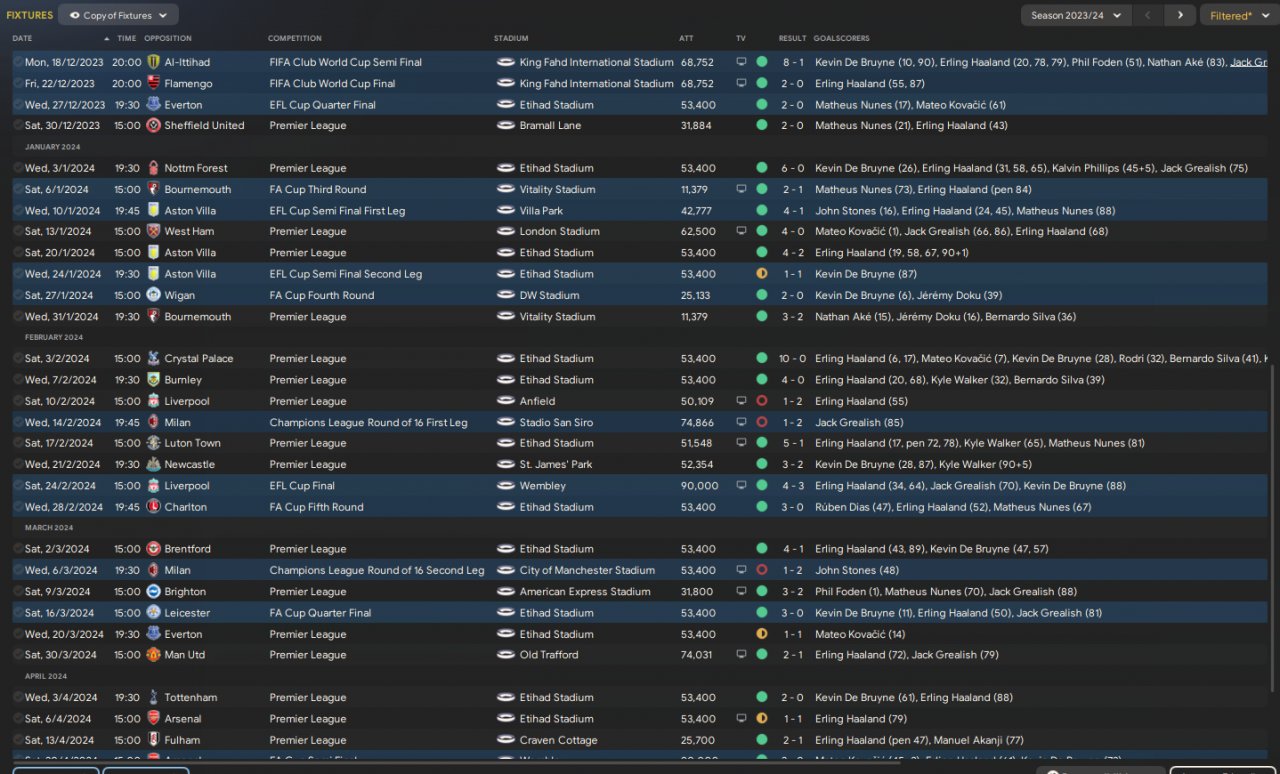Tick the check circle for Mon, 18/12/2023
1280x774 pixels.
pos(17,62)
